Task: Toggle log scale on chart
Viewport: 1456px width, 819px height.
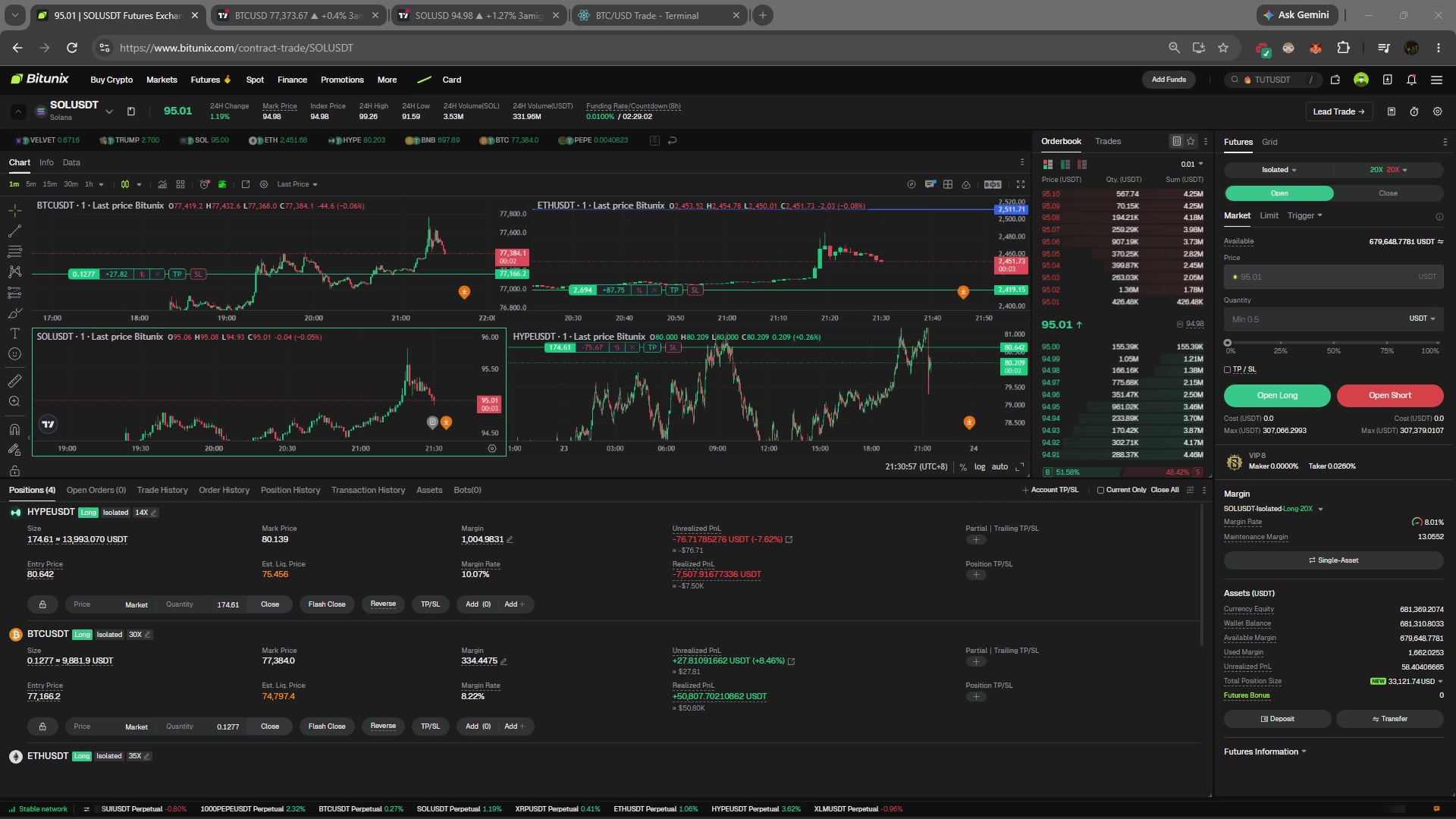Action: pyautogui.click(x=980, y=467)
